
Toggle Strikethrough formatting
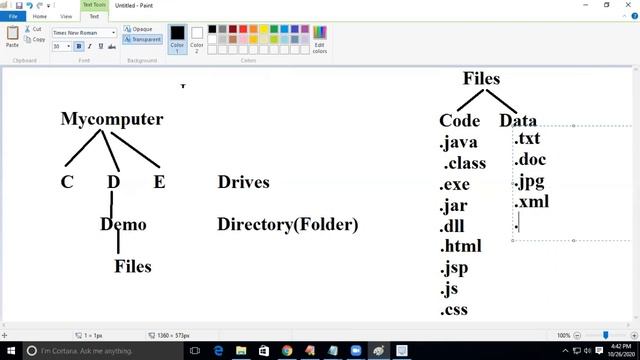click(x=111, y=46)
